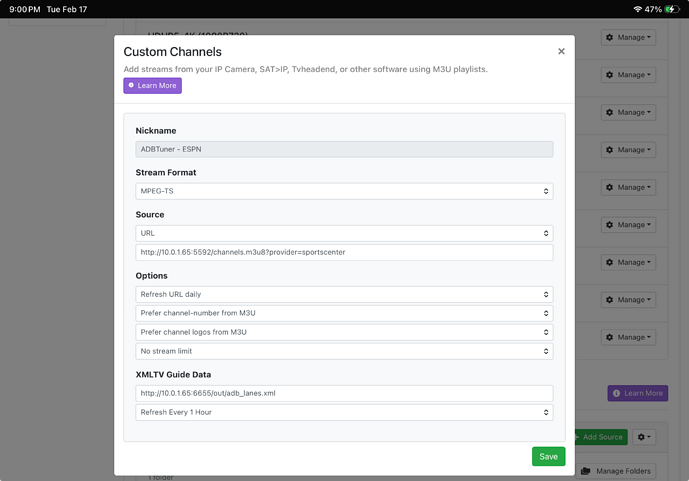Image resolution: width=689 pixels, height=481 pixels.
Task: Click the green Add Source button
Action: point(600,437)
